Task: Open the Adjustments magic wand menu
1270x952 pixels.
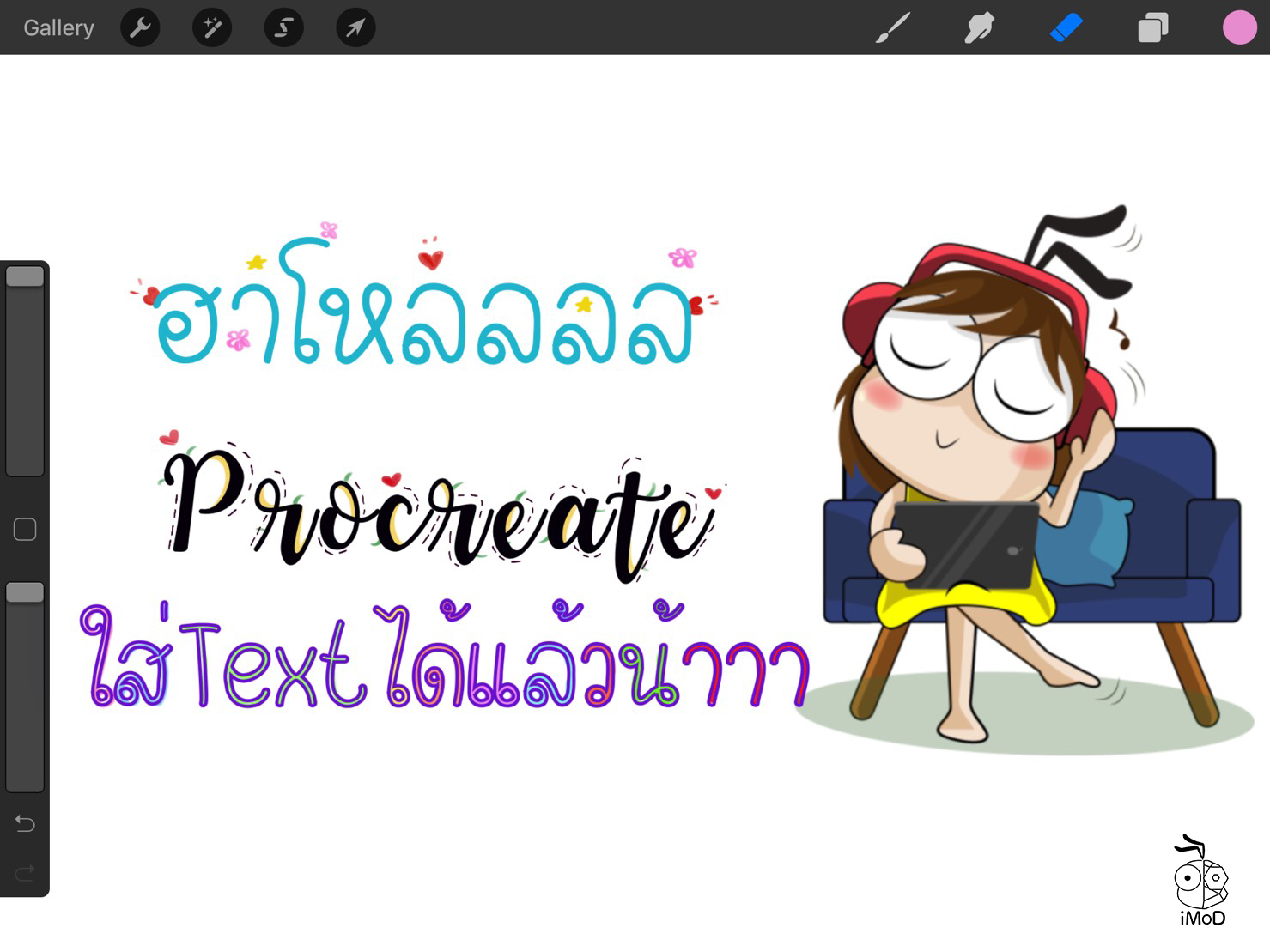Action: [212, 27]
